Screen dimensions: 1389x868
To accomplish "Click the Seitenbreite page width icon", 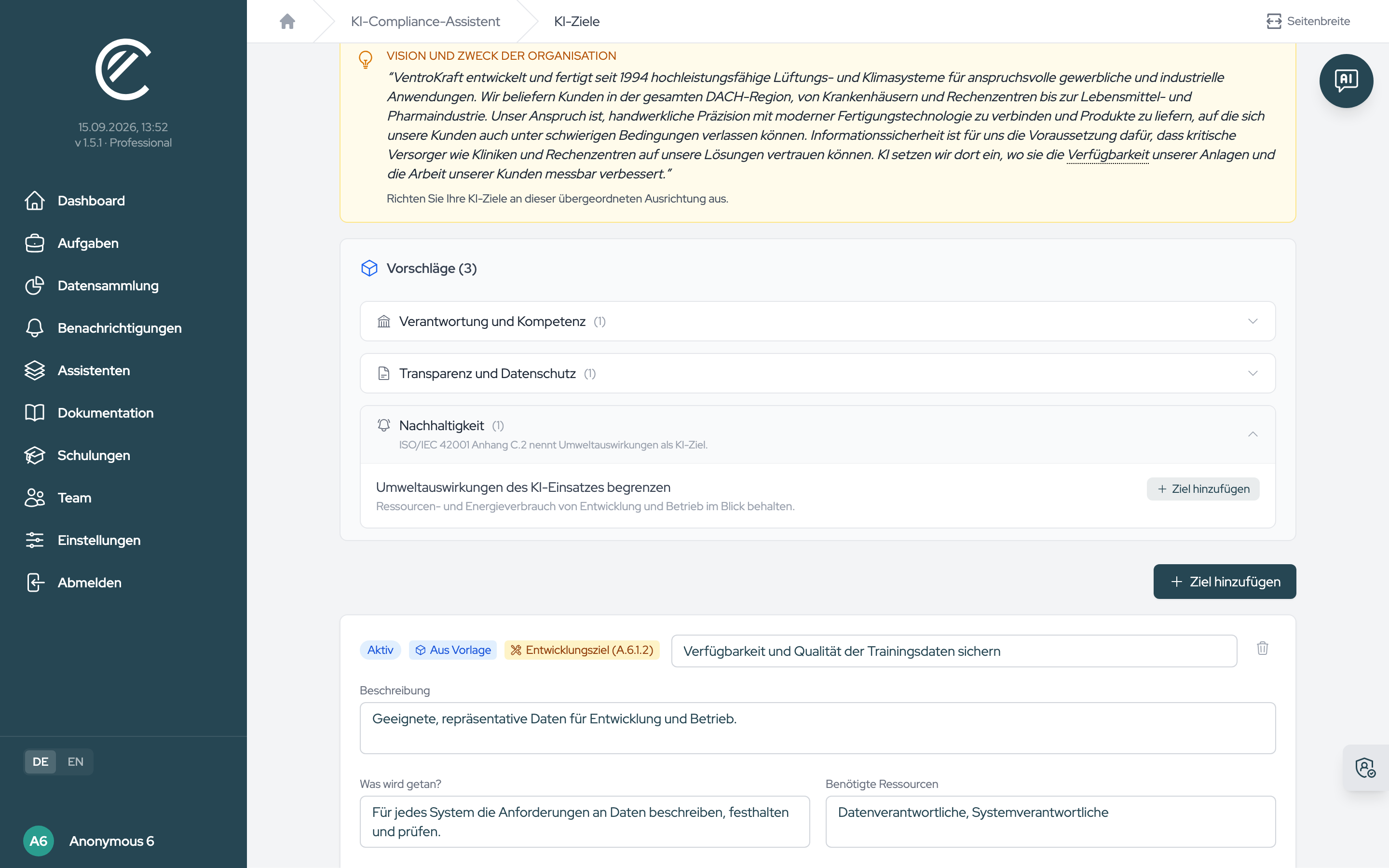I will (x=1274, y=21).
